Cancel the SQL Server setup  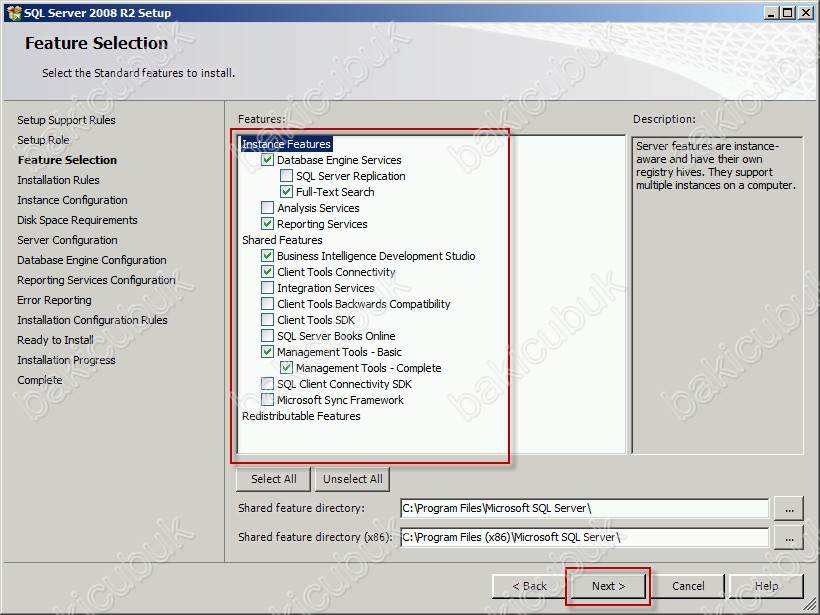(x=688, y=586)
